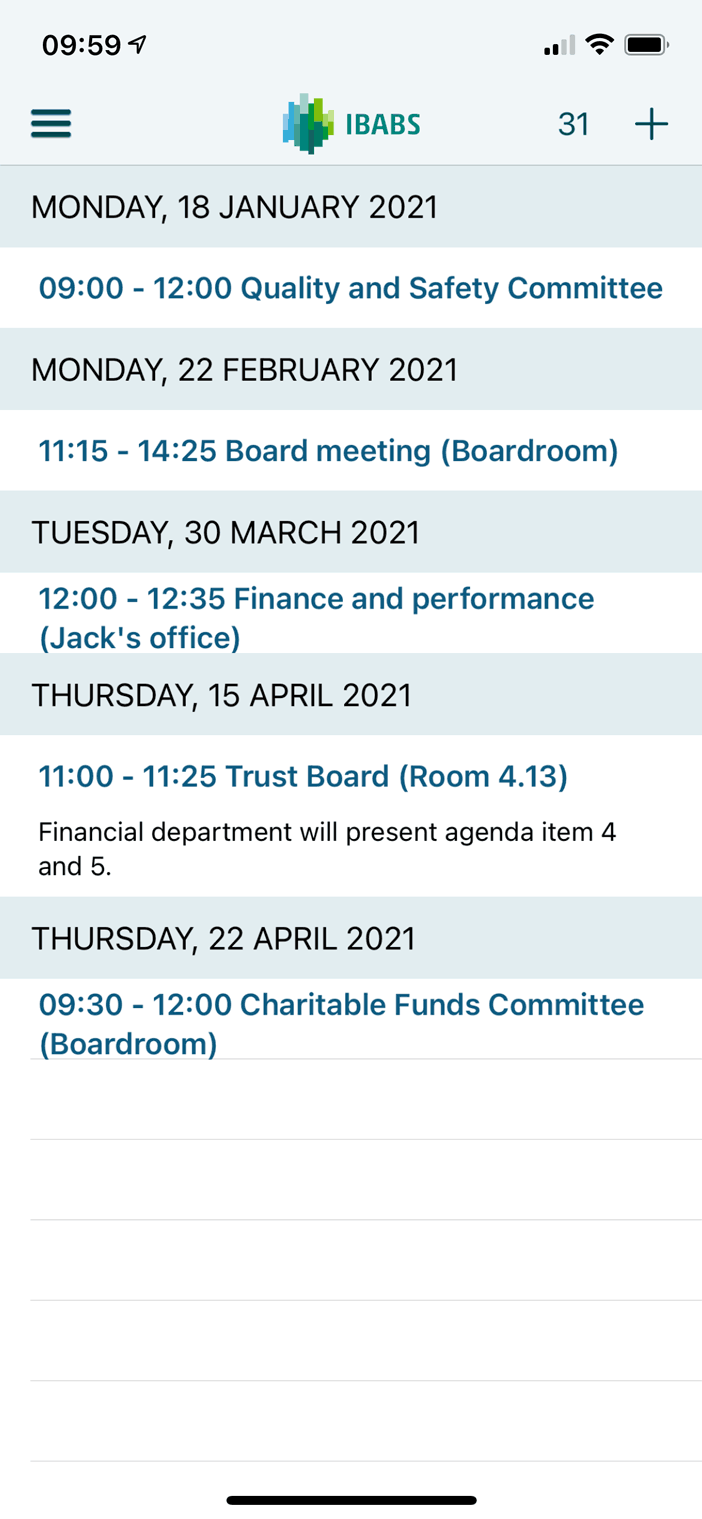Tap the IBABS logo

pyautogui.click(x=351, y=124)
